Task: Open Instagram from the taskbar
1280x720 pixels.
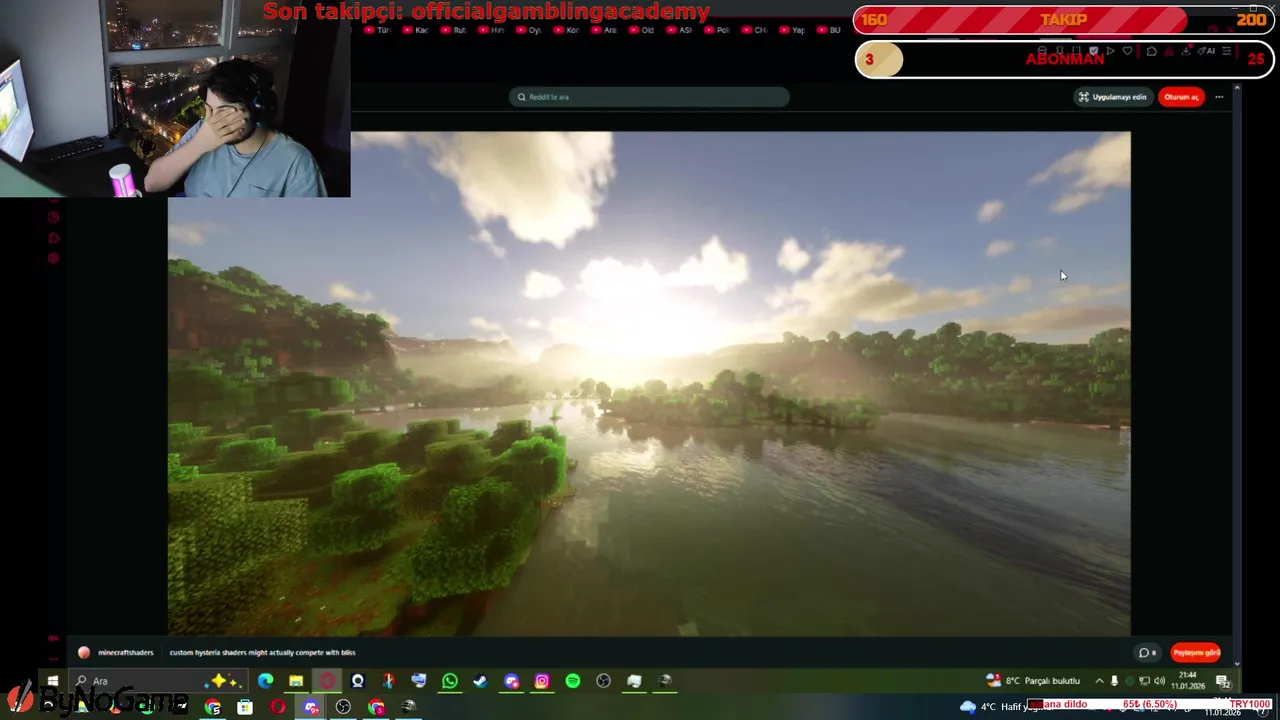Action: tap(542, 681)
